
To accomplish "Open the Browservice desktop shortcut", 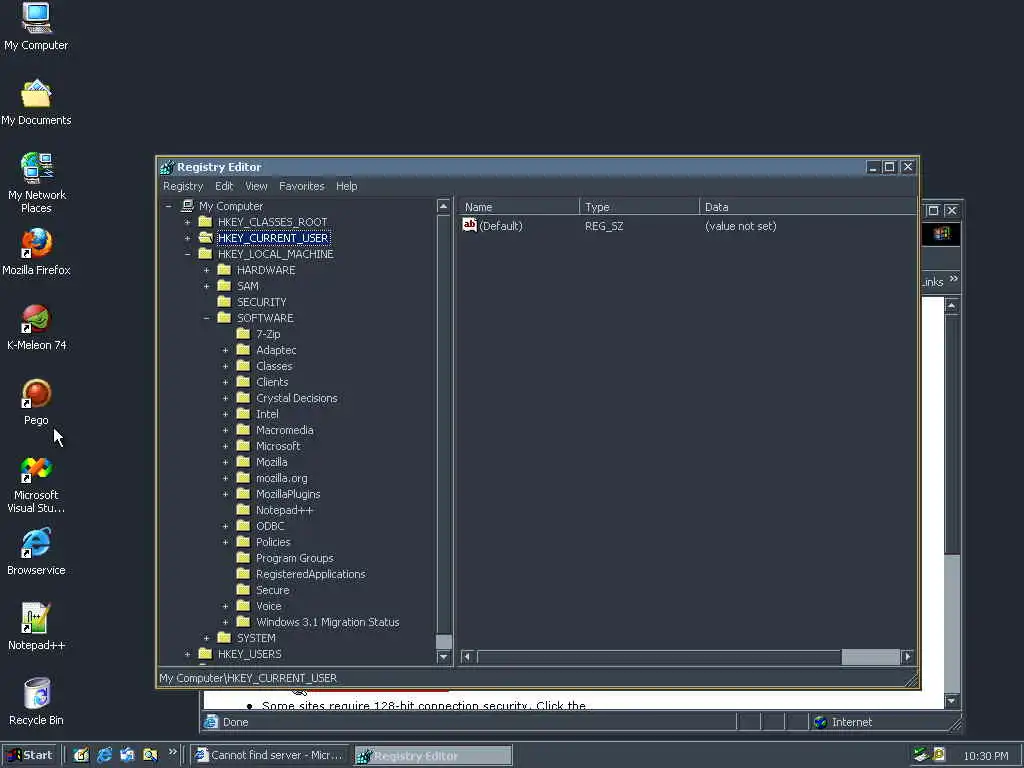I will tap(36, 552).
